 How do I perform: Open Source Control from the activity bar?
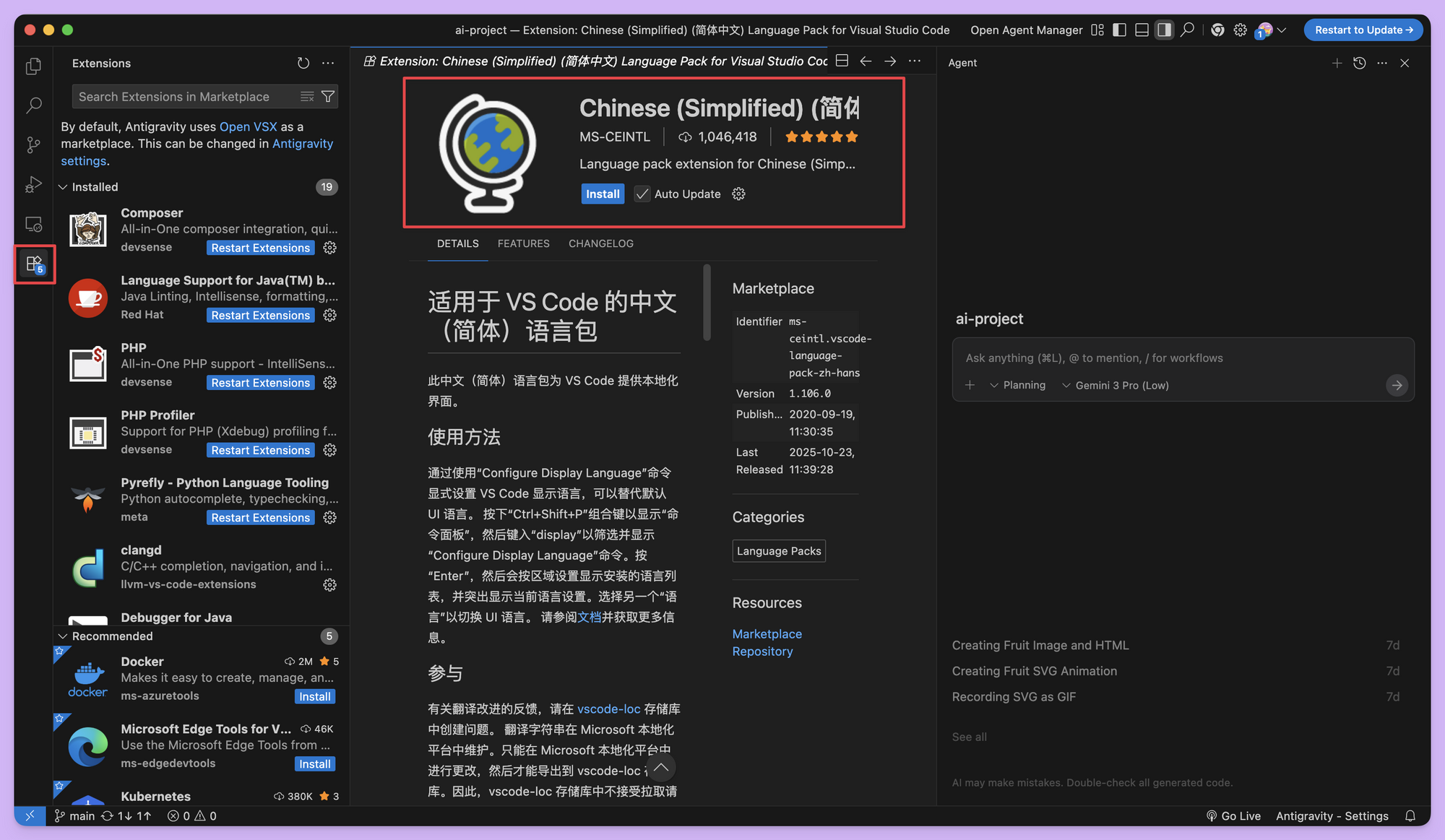(33, 144)
